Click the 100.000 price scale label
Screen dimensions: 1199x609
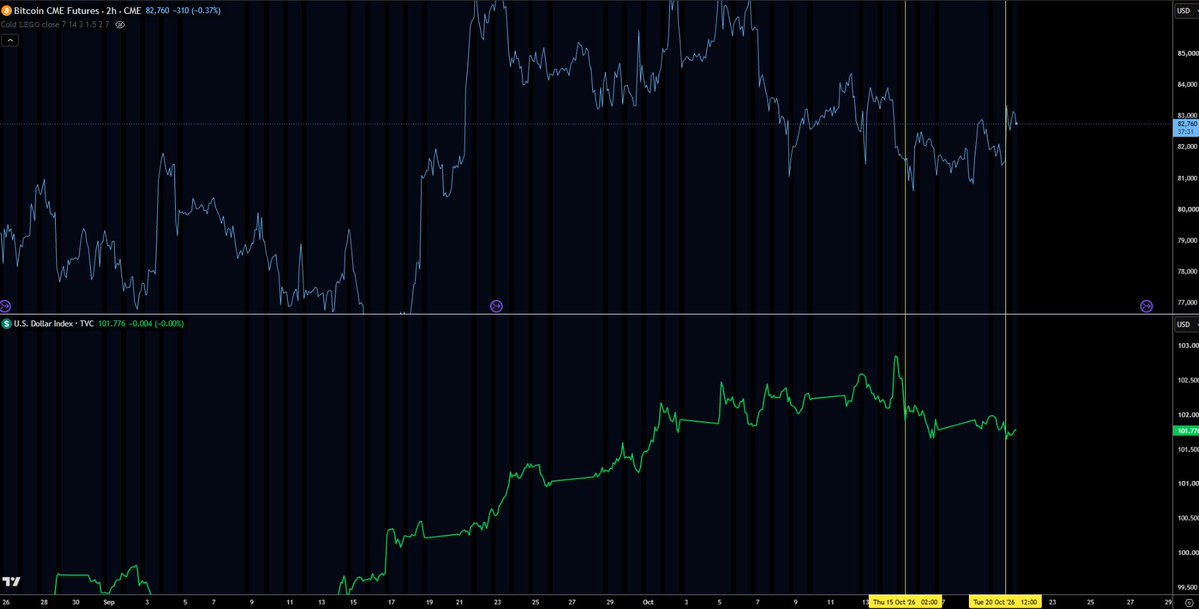(x=1187, y=552)
